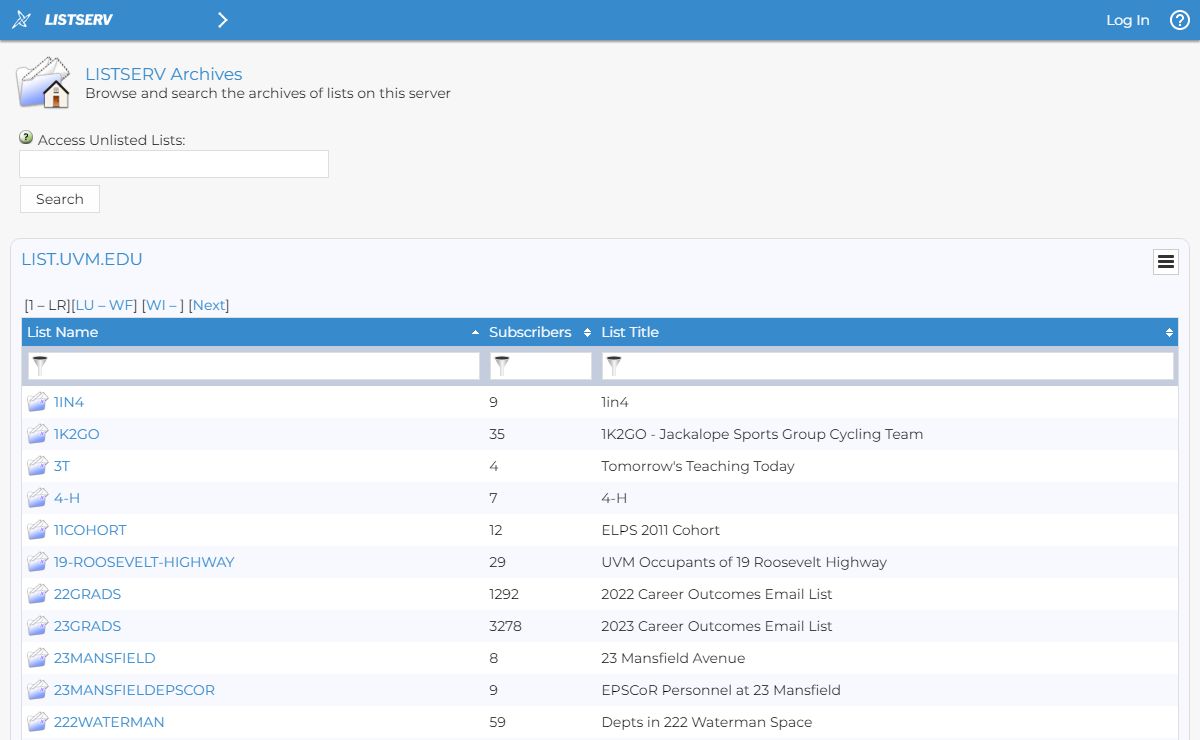Click the List Title filter input
1200x740 pixels.
coord(887,366)
